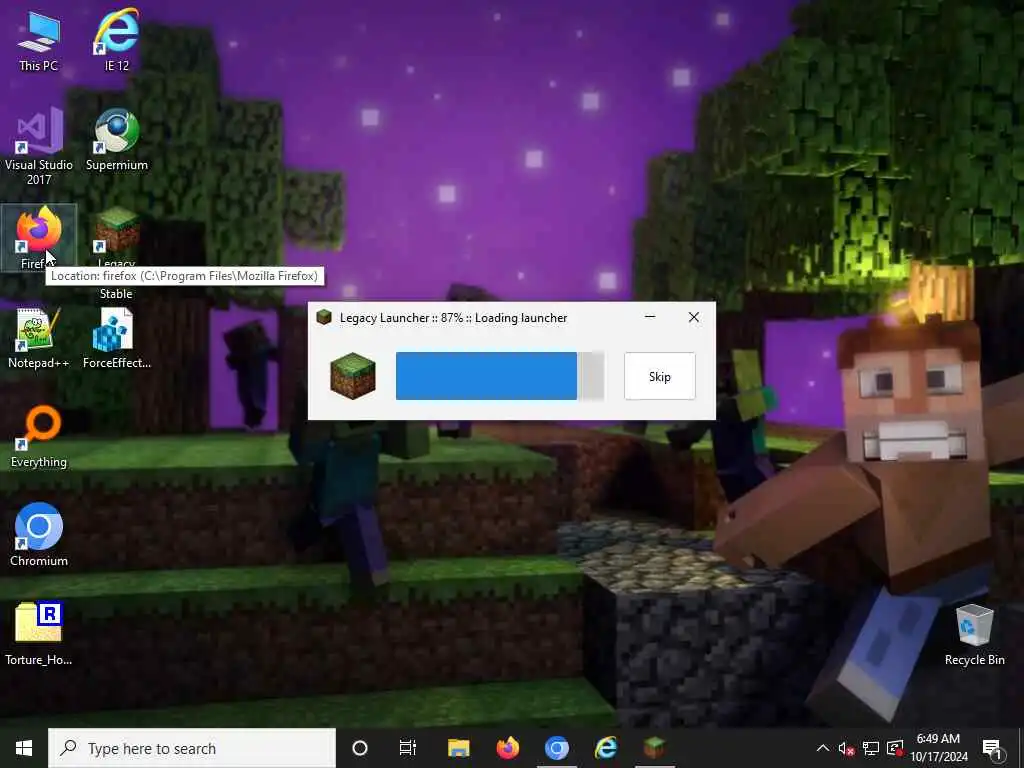The image size is (1024, 768).
Task: Switch to Chromium on the taskbar
Action: click(556, 748)
